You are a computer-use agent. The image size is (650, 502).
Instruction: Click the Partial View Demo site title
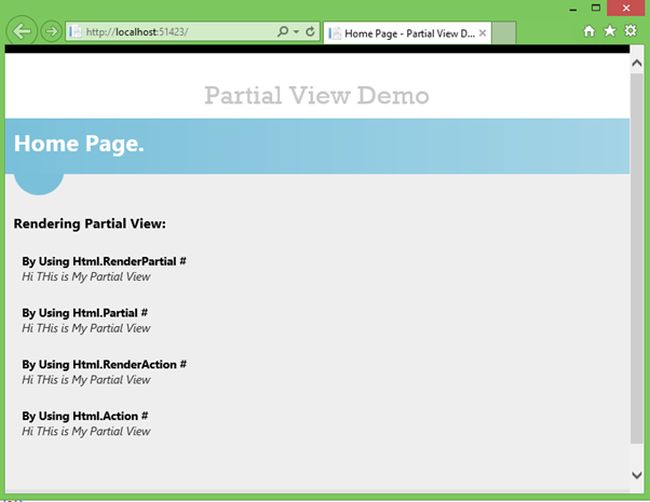317,95
